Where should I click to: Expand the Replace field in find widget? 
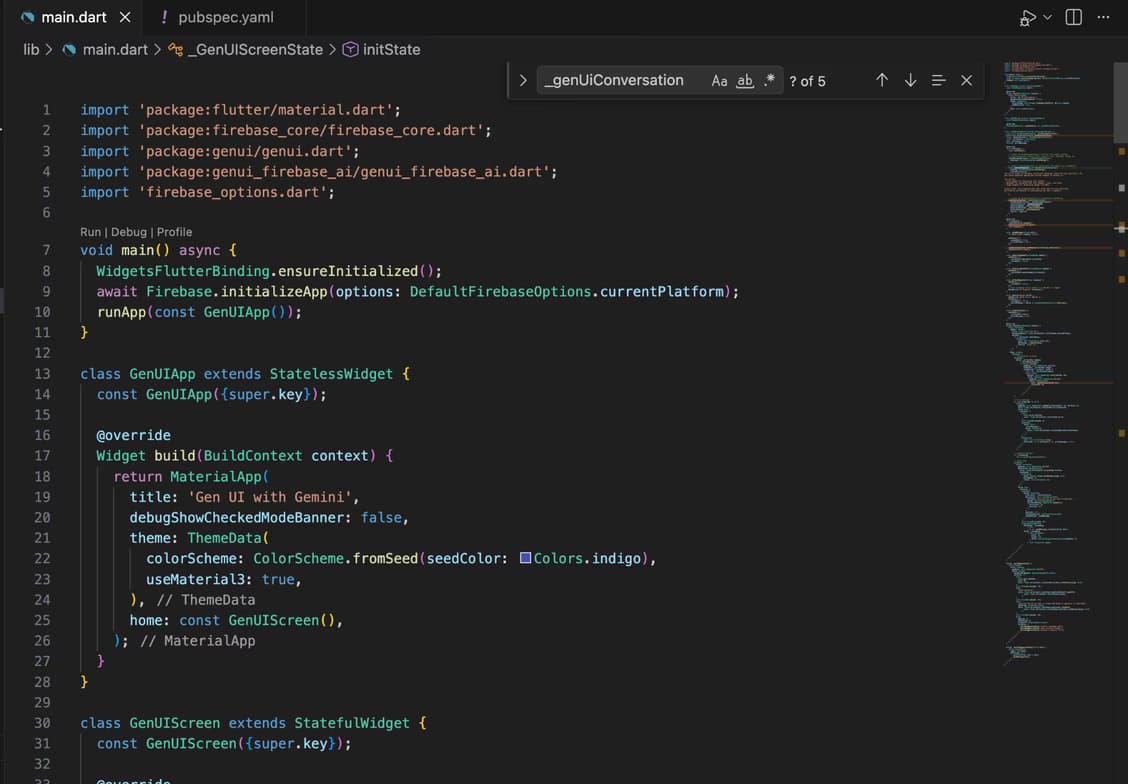pos(523,81)
